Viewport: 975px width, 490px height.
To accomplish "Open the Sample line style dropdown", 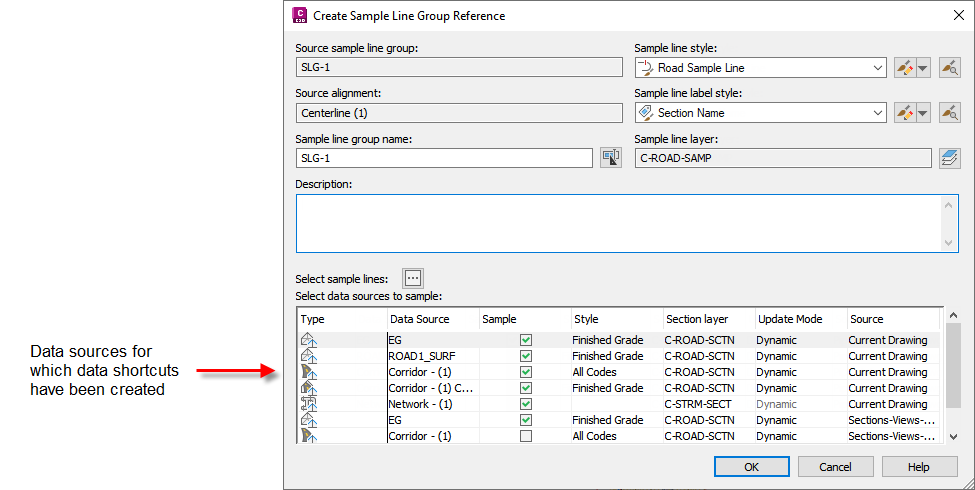I will (877, 68).
